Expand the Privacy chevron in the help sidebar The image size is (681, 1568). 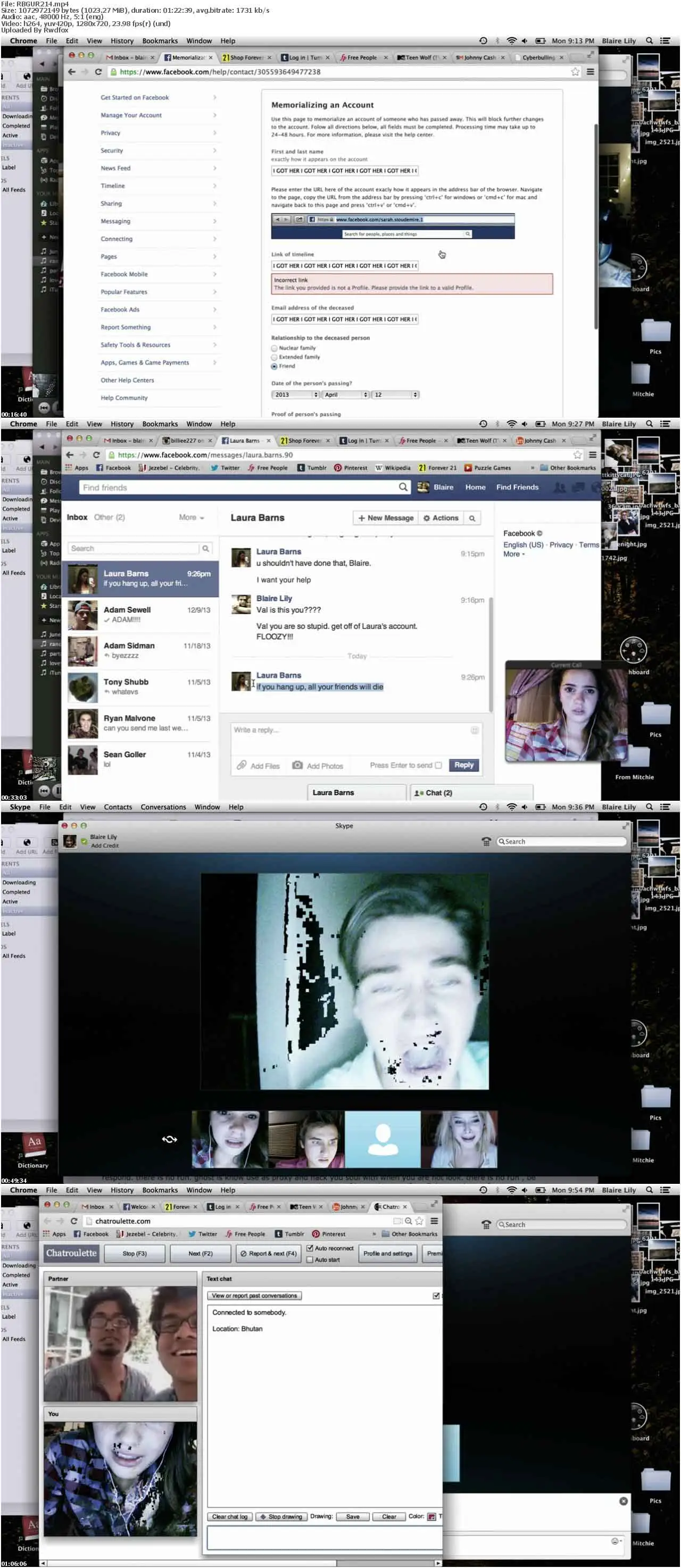pos(215,132)
